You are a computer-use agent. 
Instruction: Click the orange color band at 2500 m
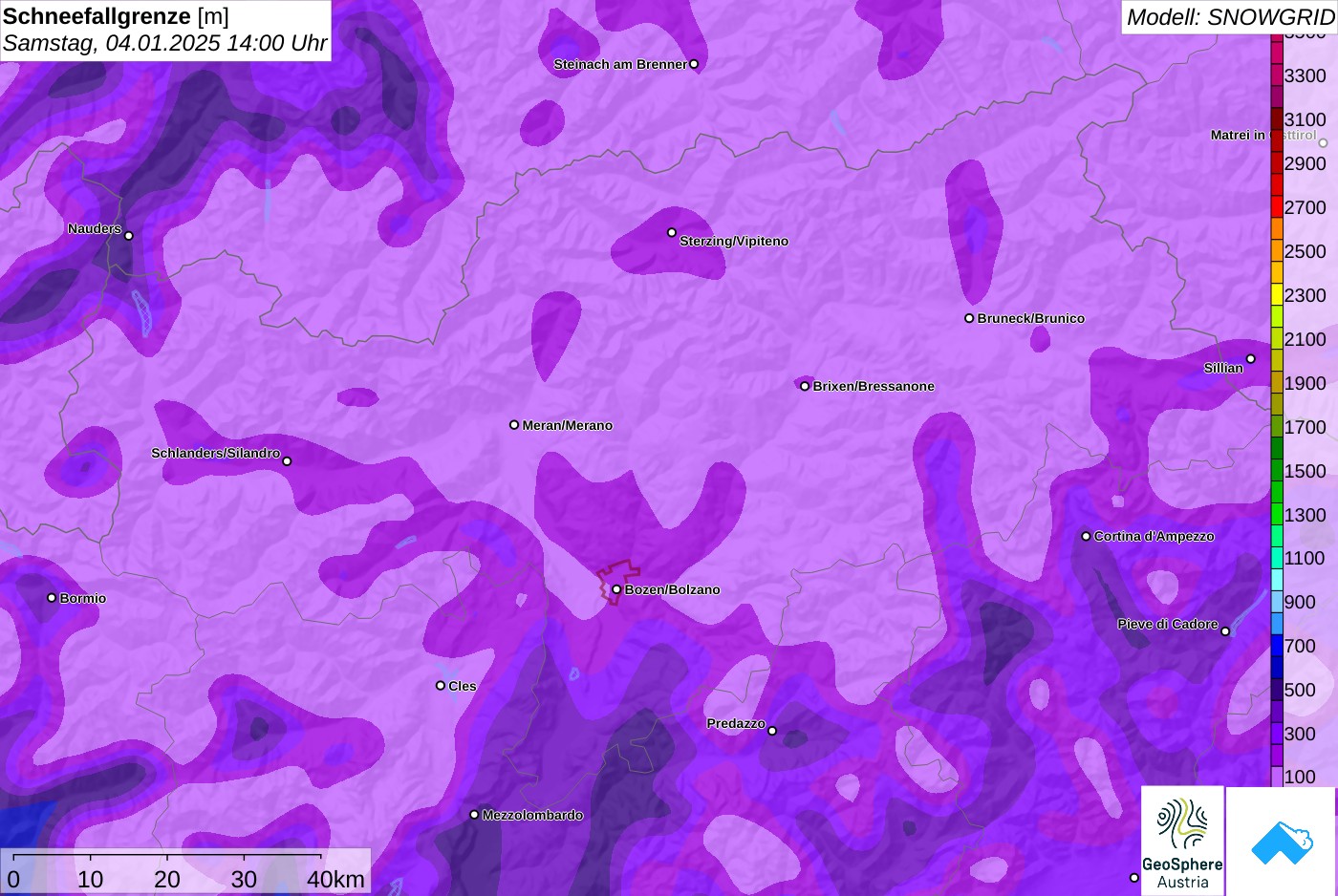[1277, 251]
